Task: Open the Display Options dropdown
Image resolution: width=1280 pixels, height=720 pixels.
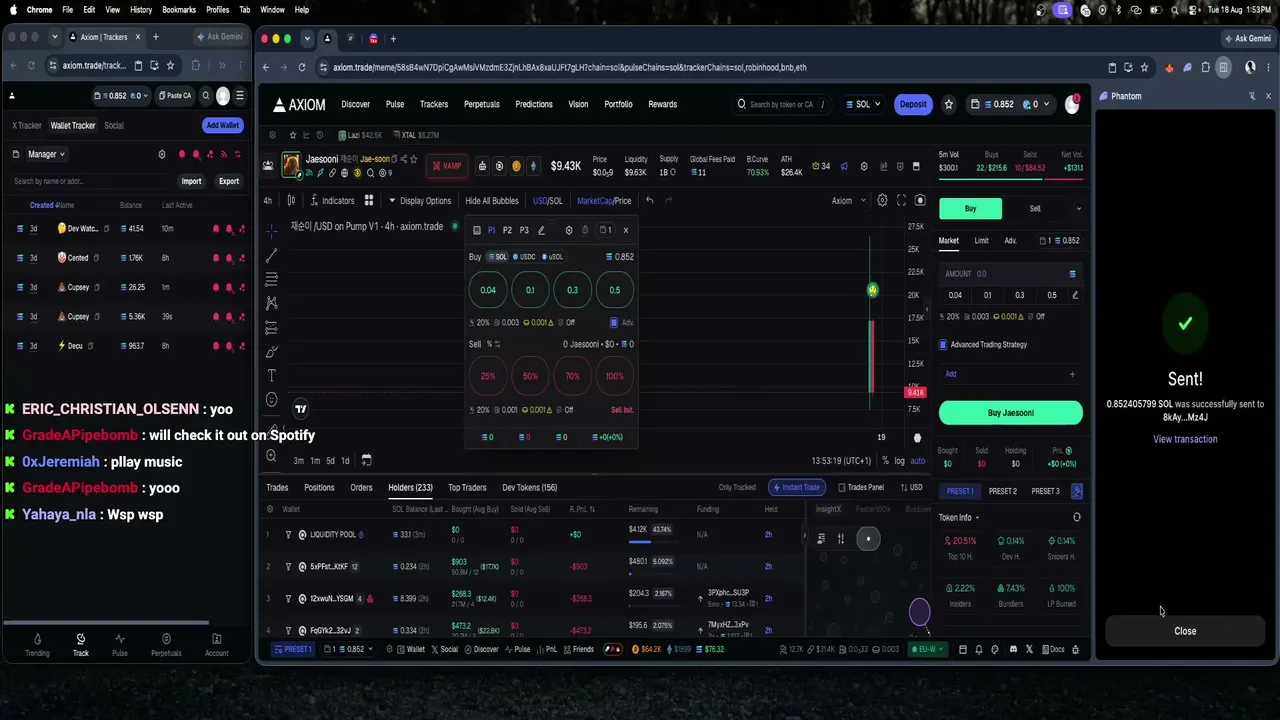Action: (x=420, y=201)
